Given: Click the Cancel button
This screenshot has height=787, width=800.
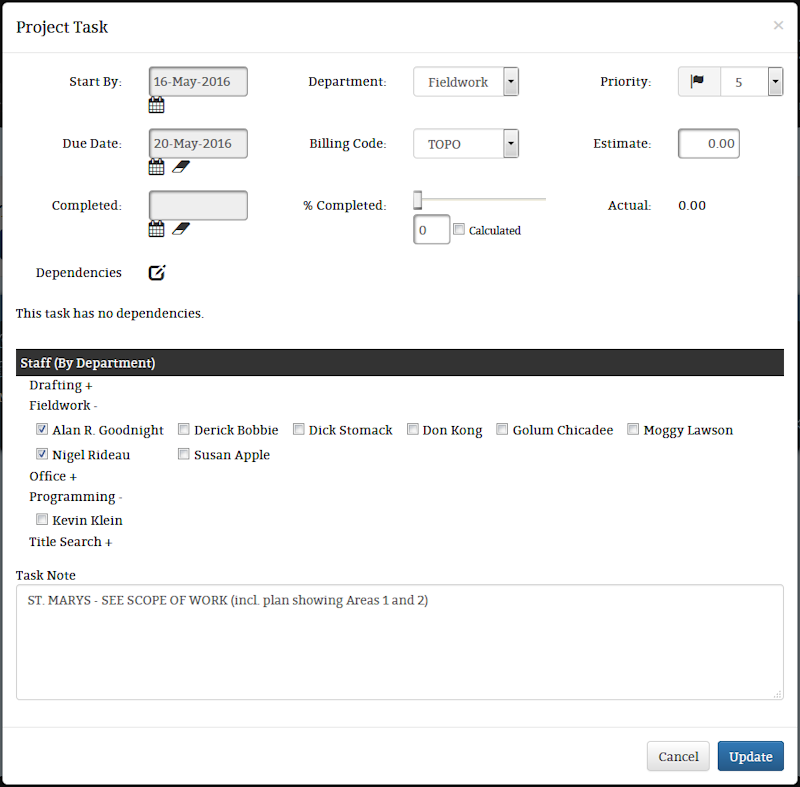Looking at the screenshot, I should [678, 756].
